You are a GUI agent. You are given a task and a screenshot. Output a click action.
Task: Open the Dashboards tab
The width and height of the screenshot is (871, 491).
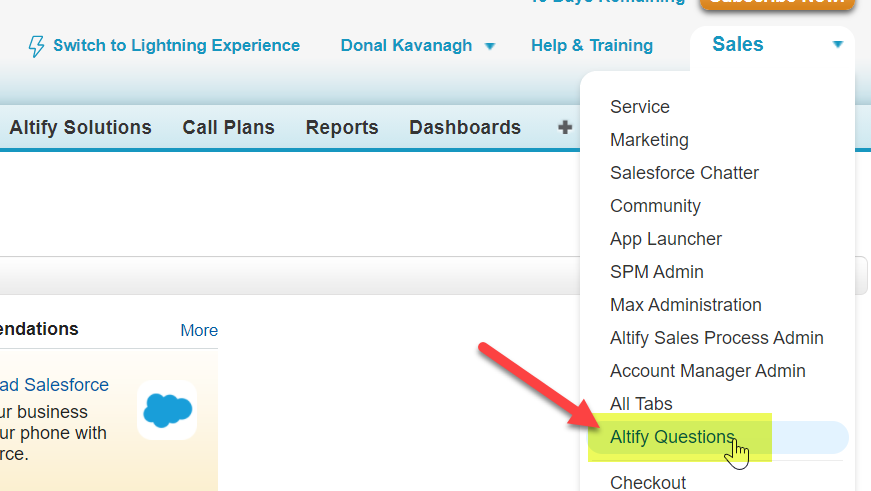tap(465, 127)
